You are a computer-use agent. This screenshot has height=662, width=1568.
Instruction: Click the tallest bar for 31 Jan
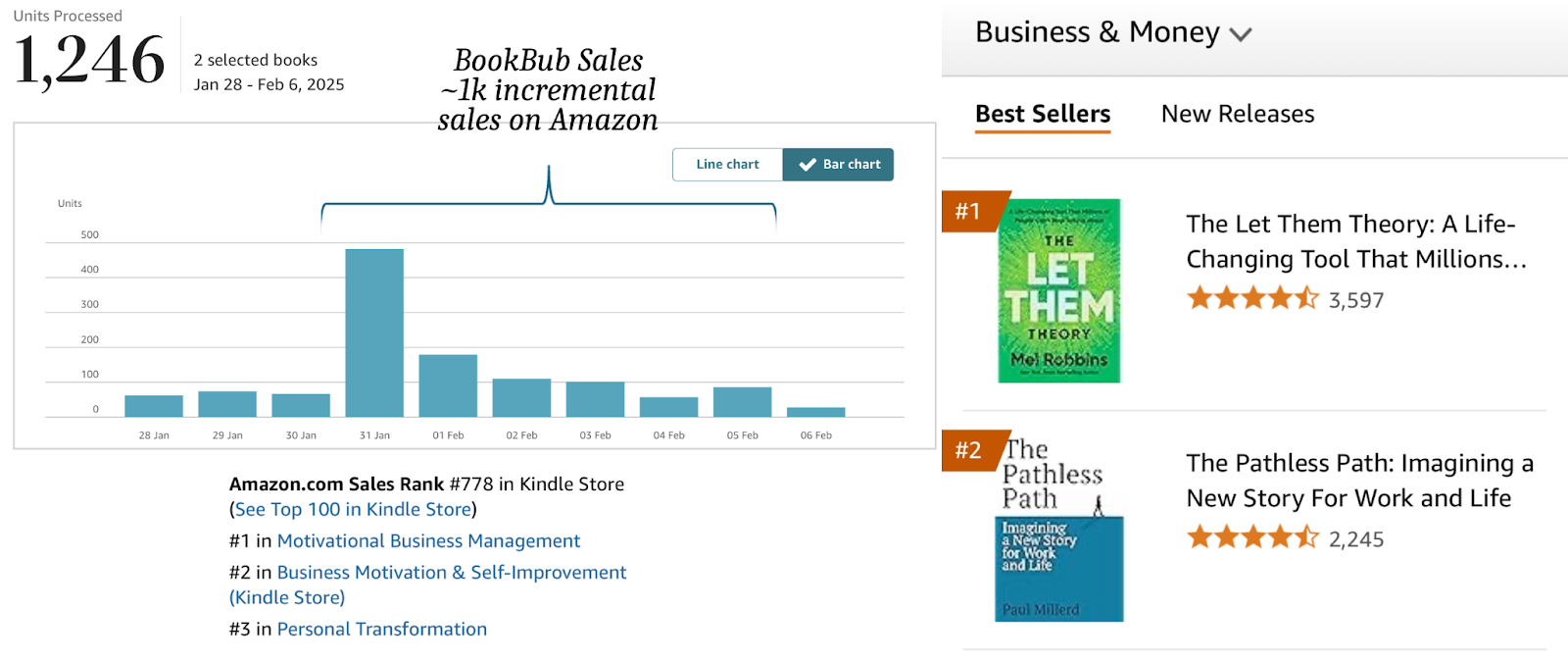click(x=374, y=332)
